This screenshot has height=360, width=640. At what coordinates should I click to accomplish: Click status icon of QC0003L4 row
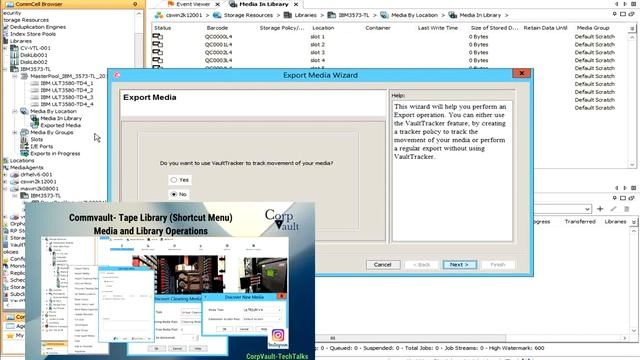(x=158, y=60)
